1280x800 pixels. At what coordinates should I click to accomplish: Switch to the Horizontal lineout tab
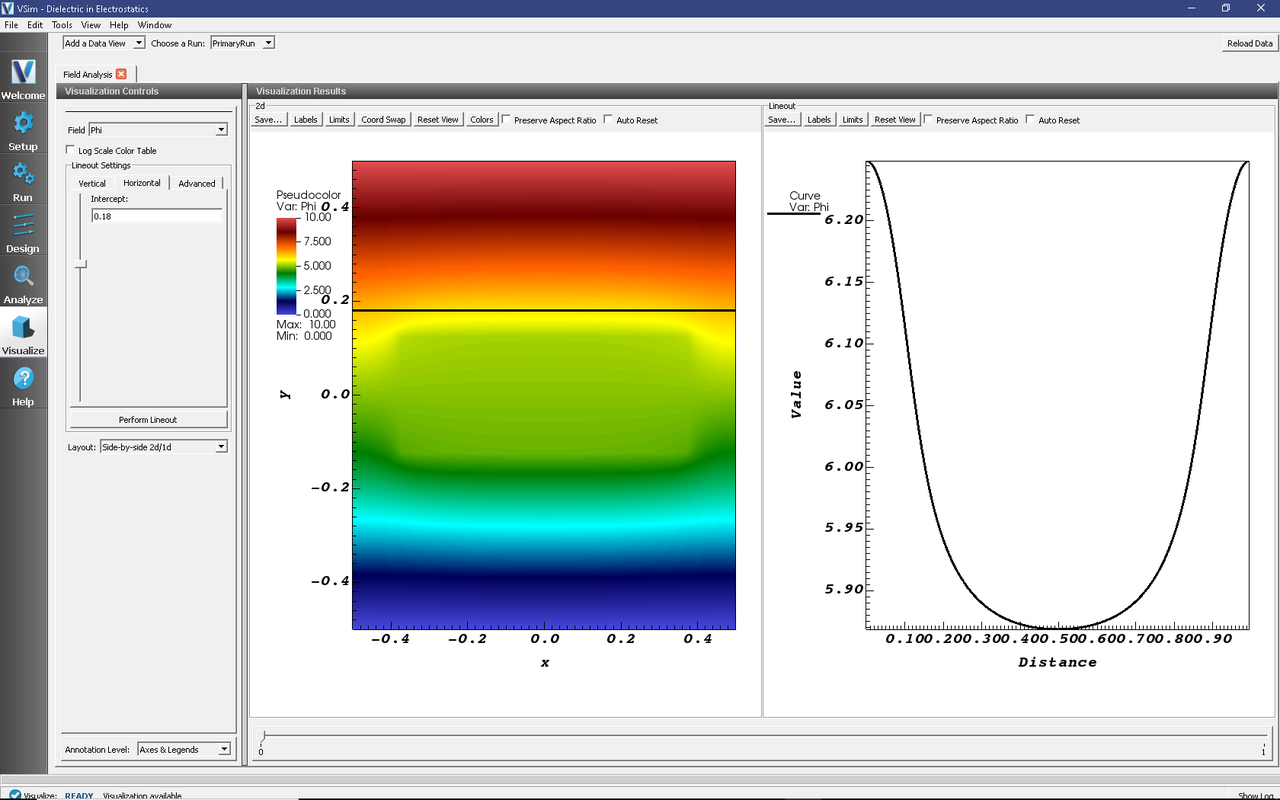142,183
